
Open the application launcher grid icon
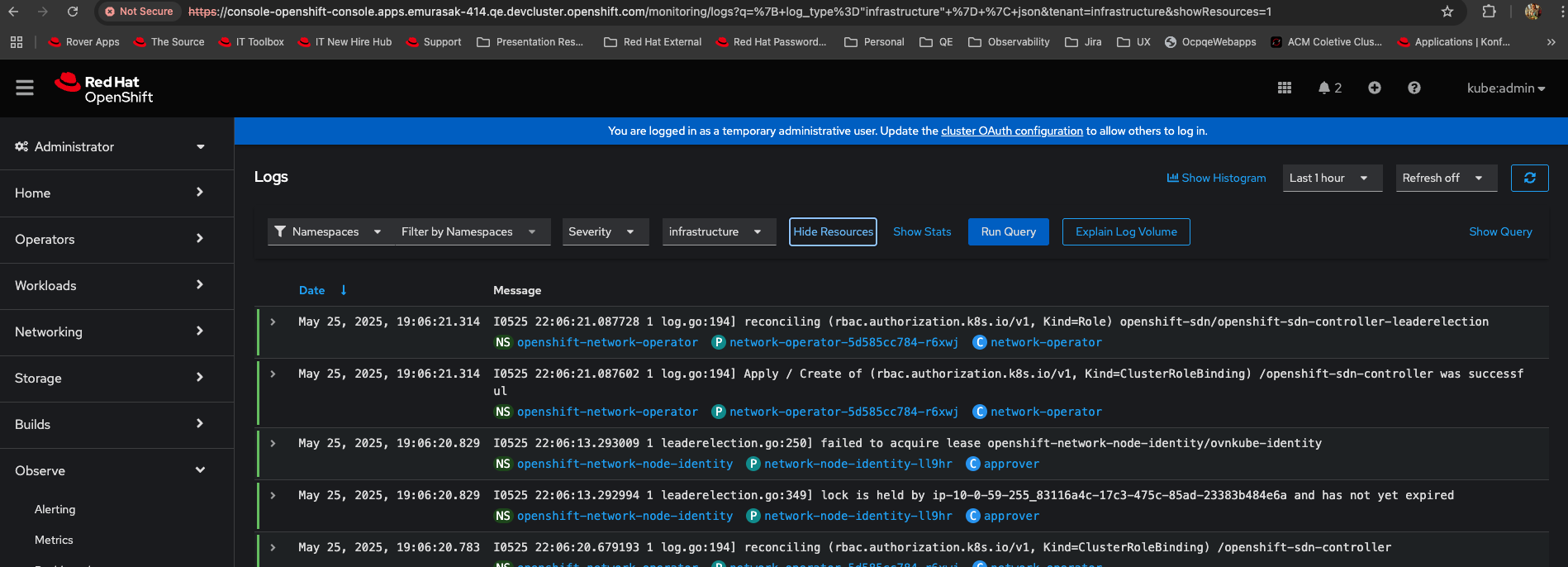tap(1284, 88)
